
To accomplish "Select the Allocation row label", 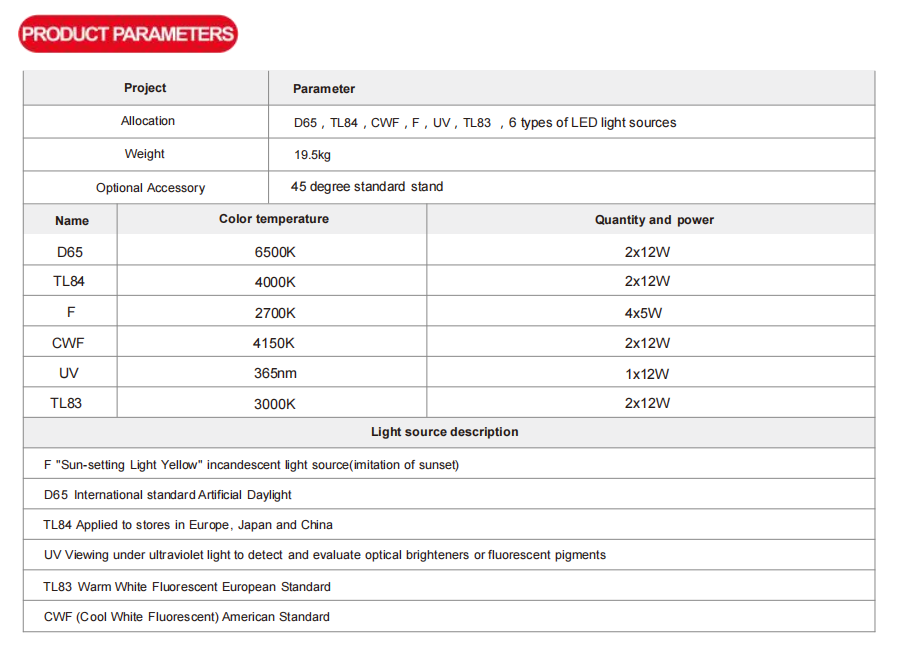I will point(148,121).
